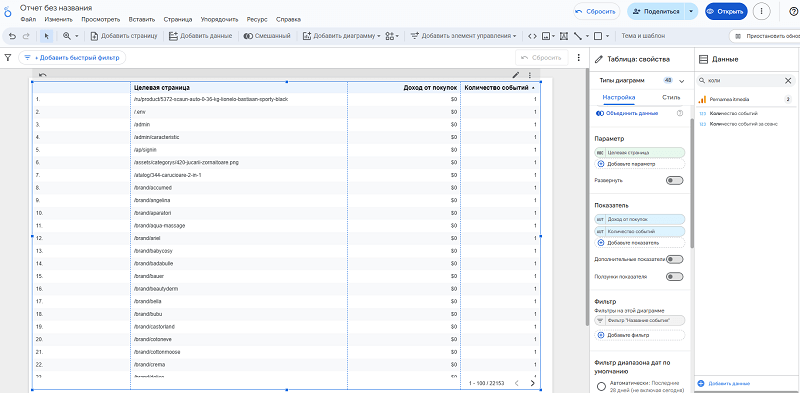Click Добавьте показатель field
The width and height of the screenshot is (800, 393).
tap(640, 243)
